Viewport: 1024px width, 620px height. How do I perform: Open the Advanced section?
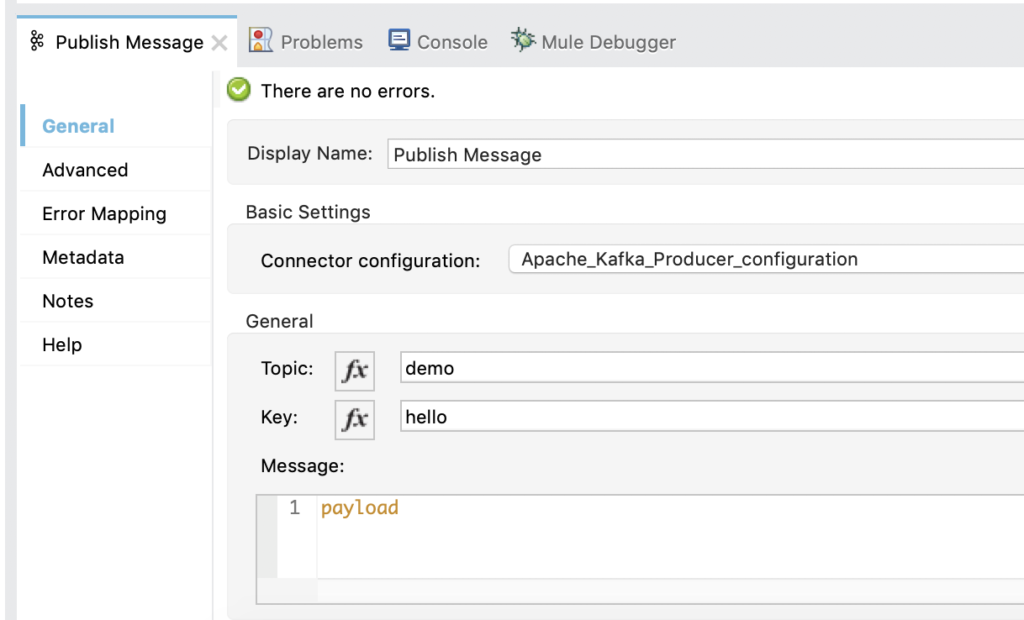(x=83, y=170)
